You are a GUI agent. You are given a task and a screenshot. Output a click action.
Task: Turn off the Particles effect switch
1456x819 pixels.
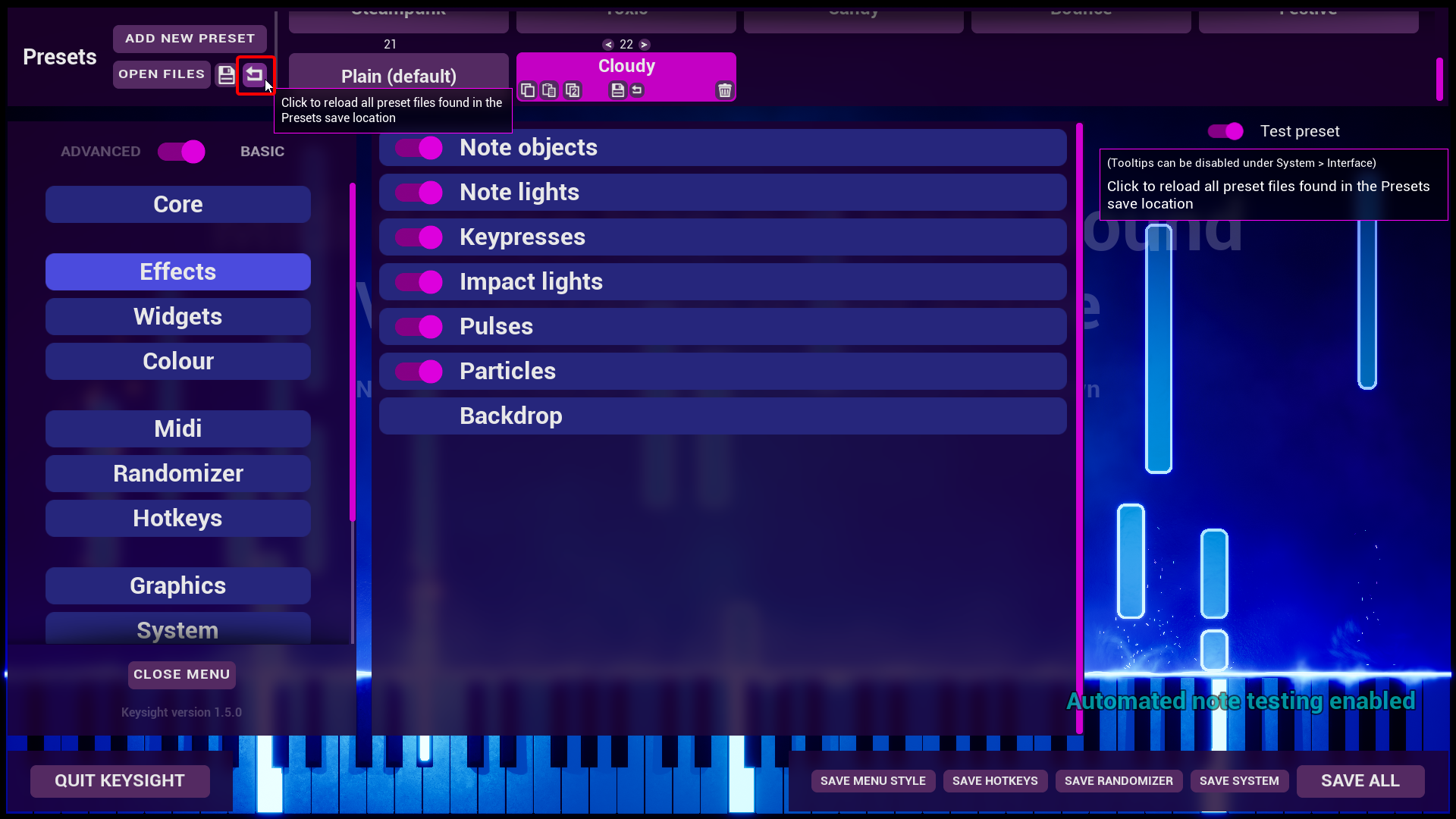click(x=419, y=372)
